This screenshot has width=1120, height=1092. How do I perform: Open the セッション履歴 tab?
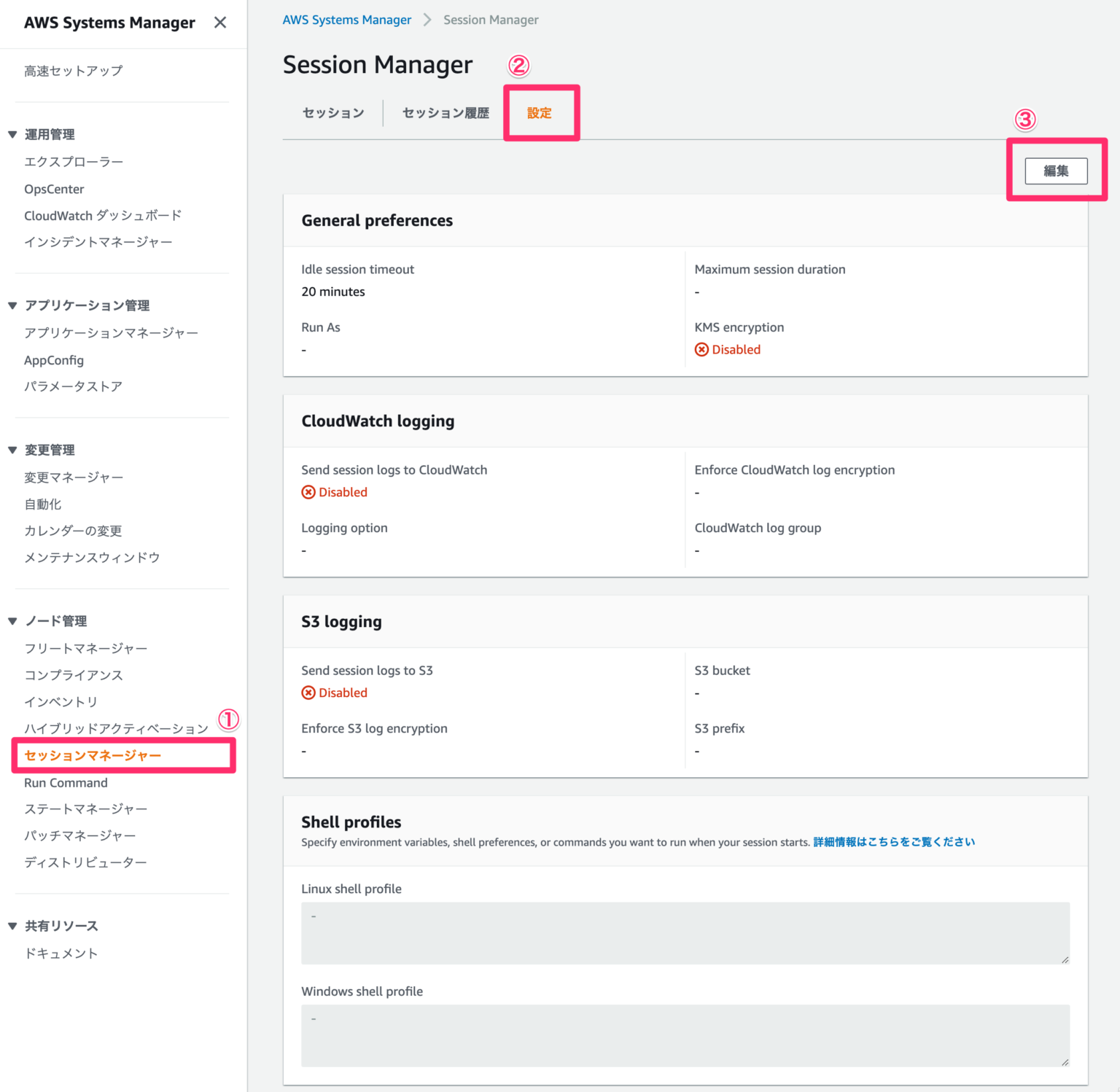click(x=445, y=113)
